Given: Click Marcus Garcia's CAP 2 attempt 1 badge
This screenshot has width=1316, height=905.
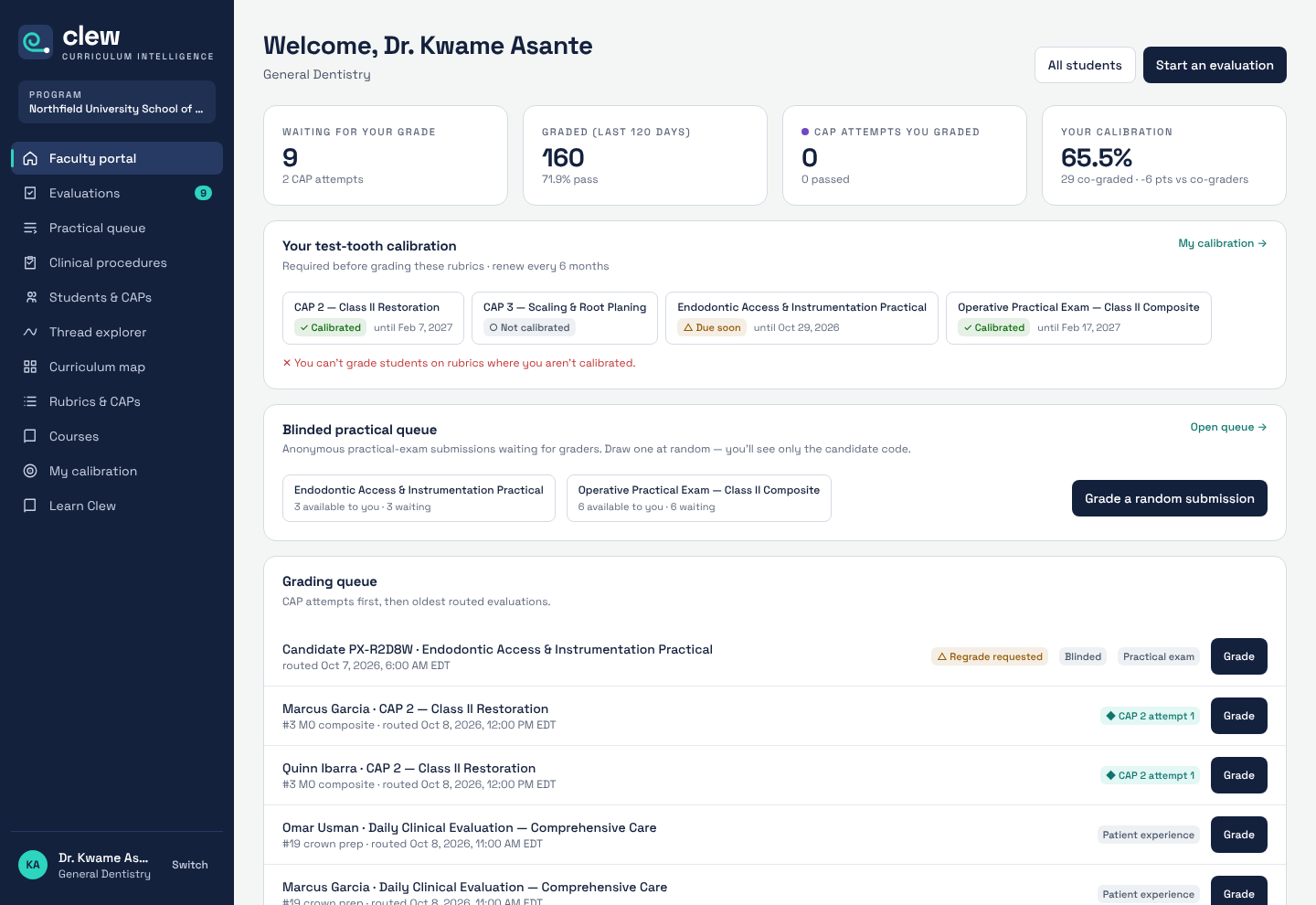Looking at the screenshot, I should (1150, 716).
